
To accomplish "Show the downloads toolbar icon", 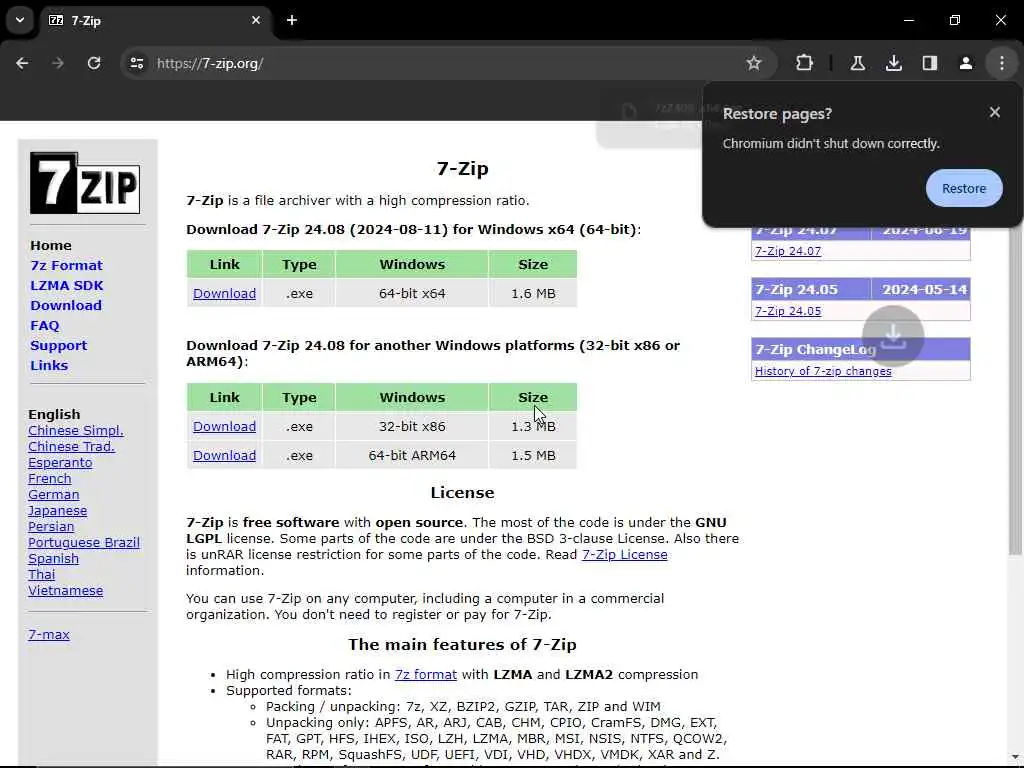I will pos(893,63).
